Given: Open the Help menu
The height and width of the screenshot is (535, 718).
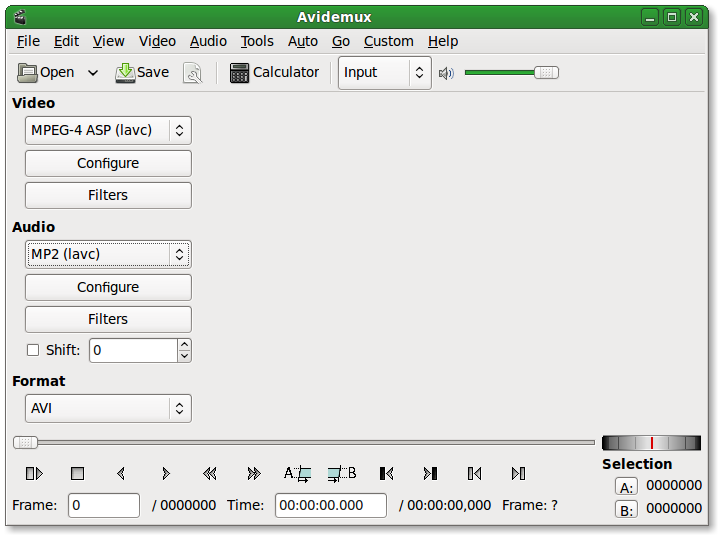Looking at the screenshot, I should pos(443,41).
